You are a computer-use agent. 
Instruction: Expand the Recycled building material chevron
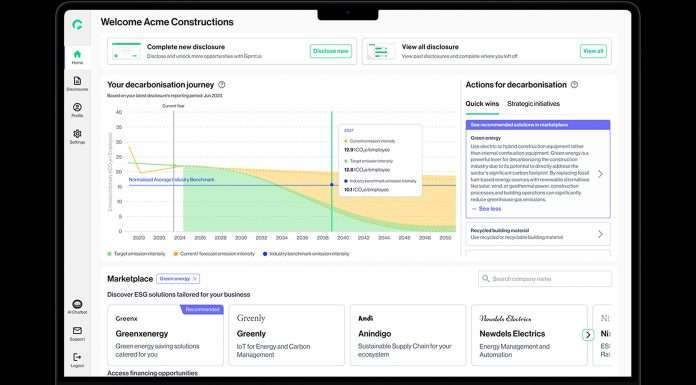[x=601, y=234]
